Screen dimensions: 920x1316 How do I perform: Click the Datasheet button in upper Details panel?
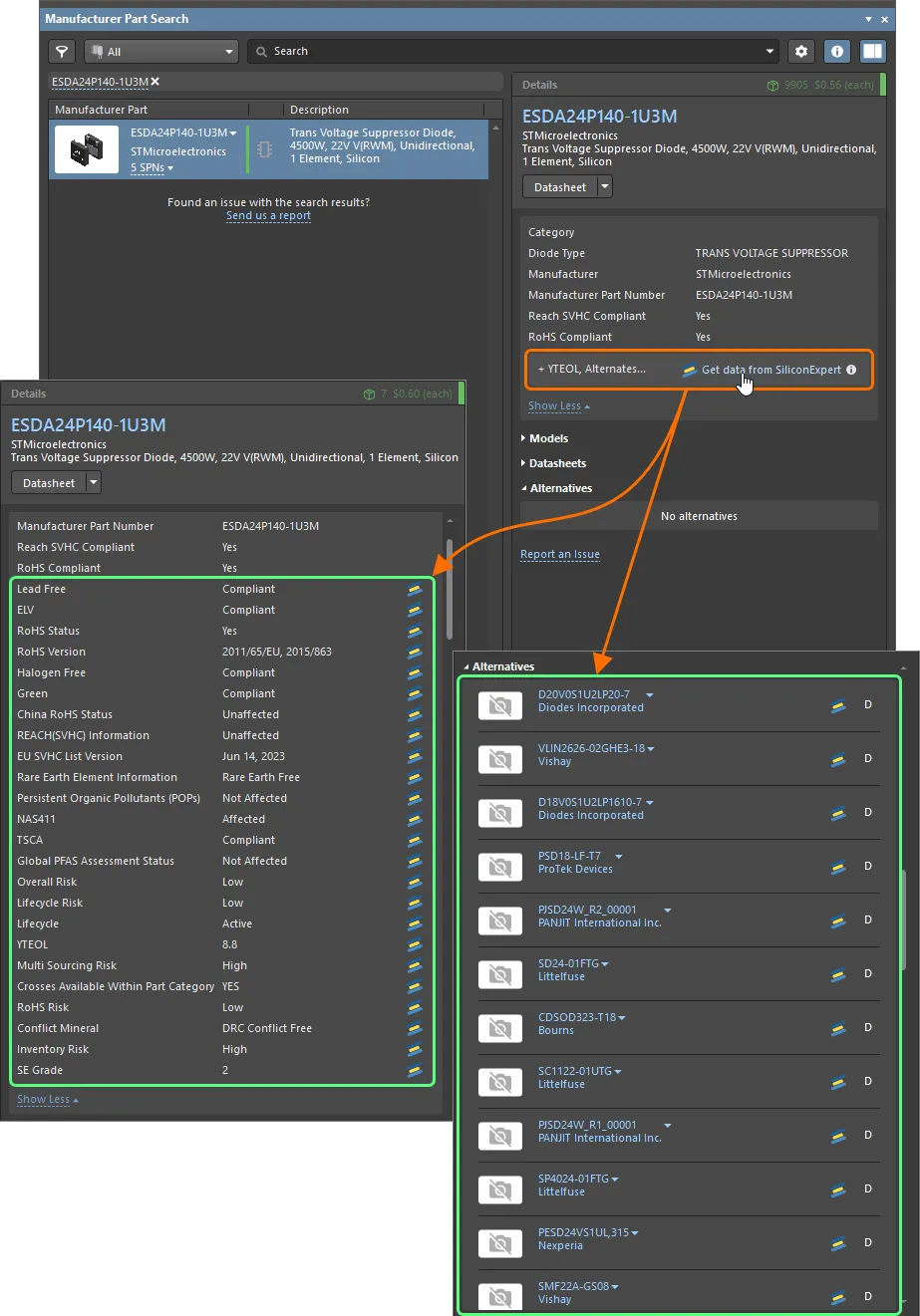click(560, 186)
